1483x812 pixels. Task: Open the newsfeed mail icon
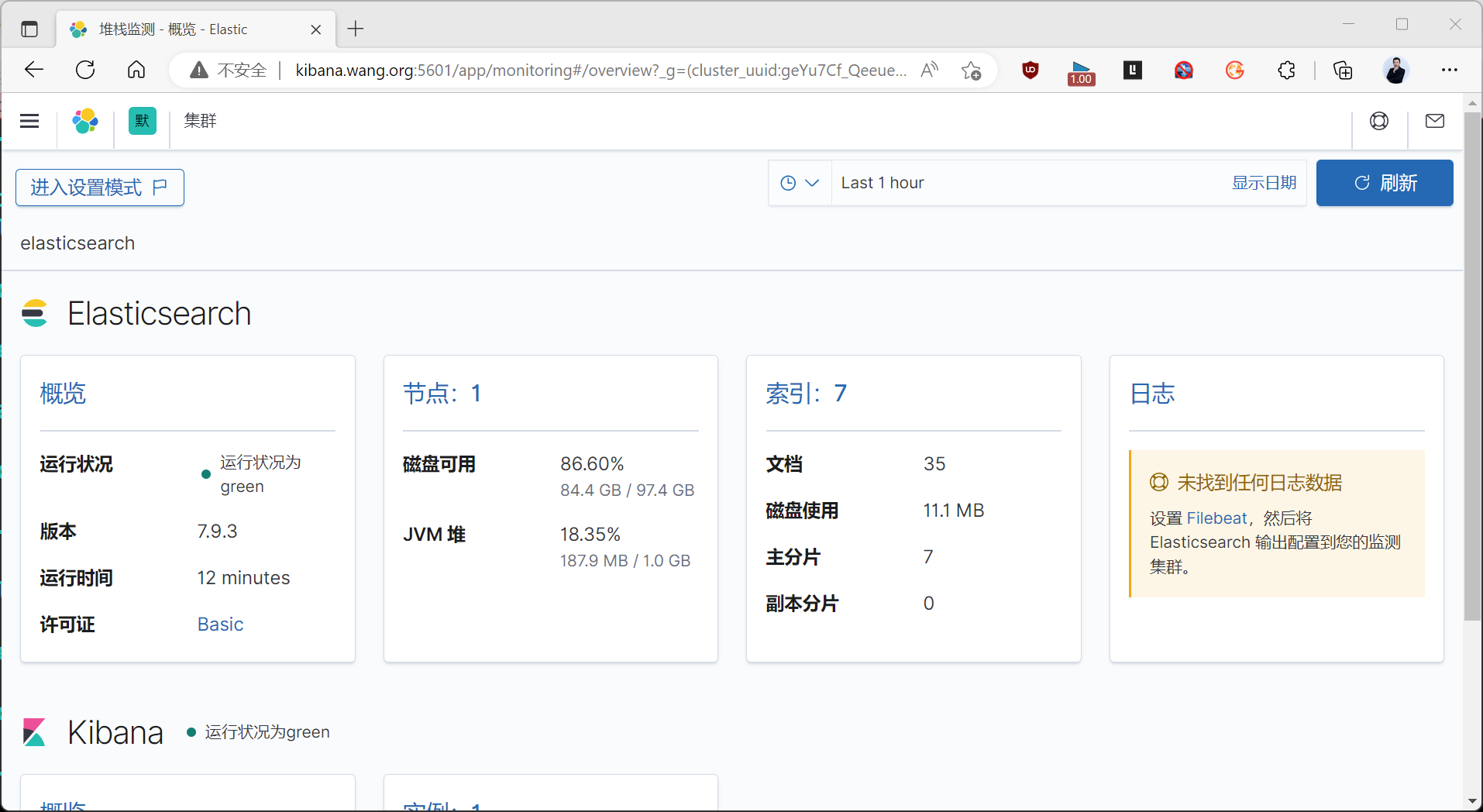point(1435,121)
